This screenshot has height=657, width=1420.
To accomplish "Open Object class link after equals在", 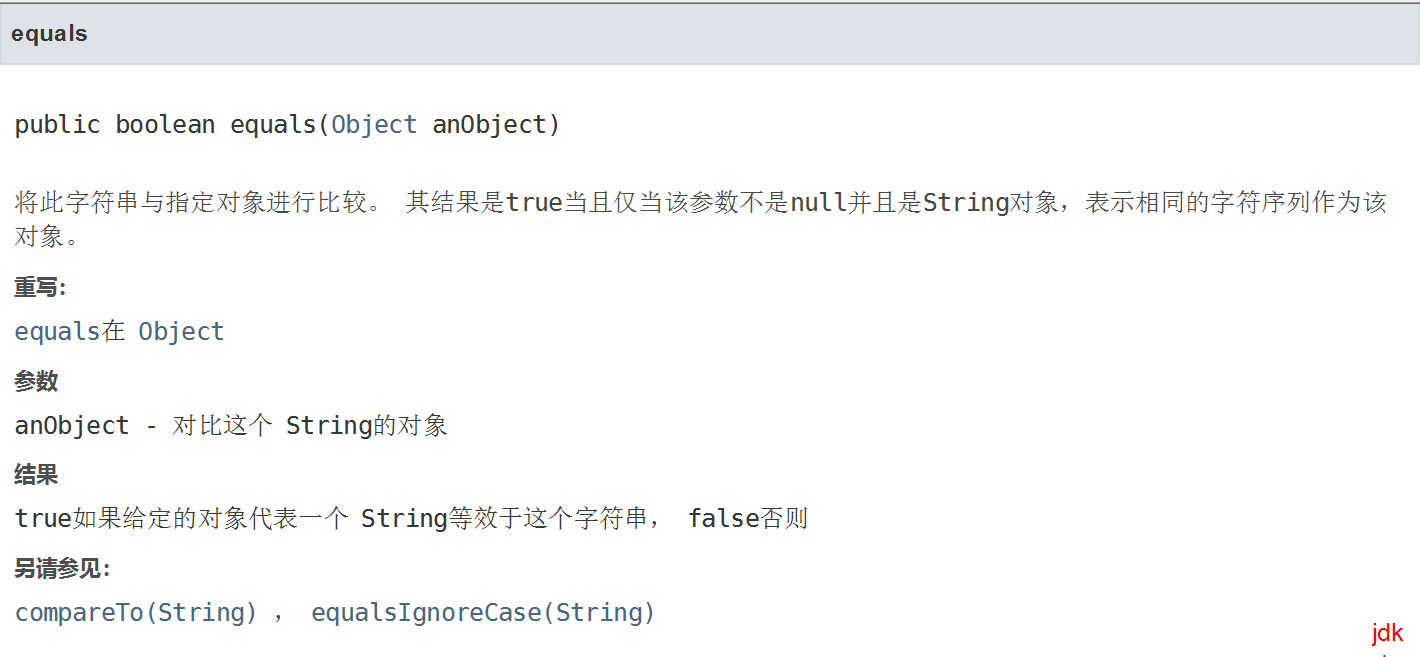I will (181, 332).
